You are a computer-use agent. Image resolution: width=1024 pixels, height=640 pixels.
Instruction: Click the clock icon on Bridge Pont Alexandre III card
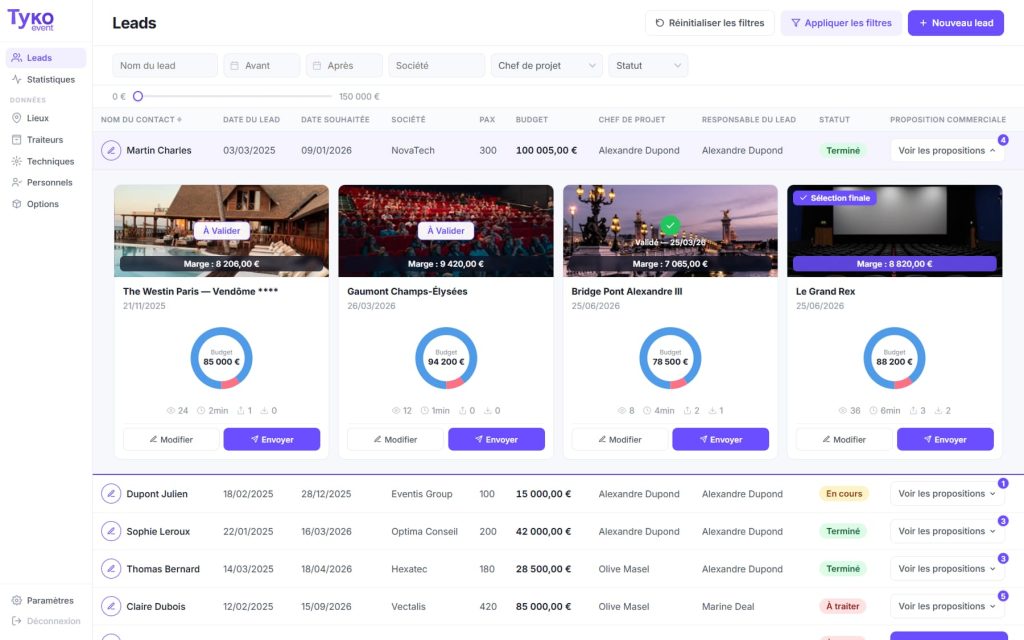[647, 411]
